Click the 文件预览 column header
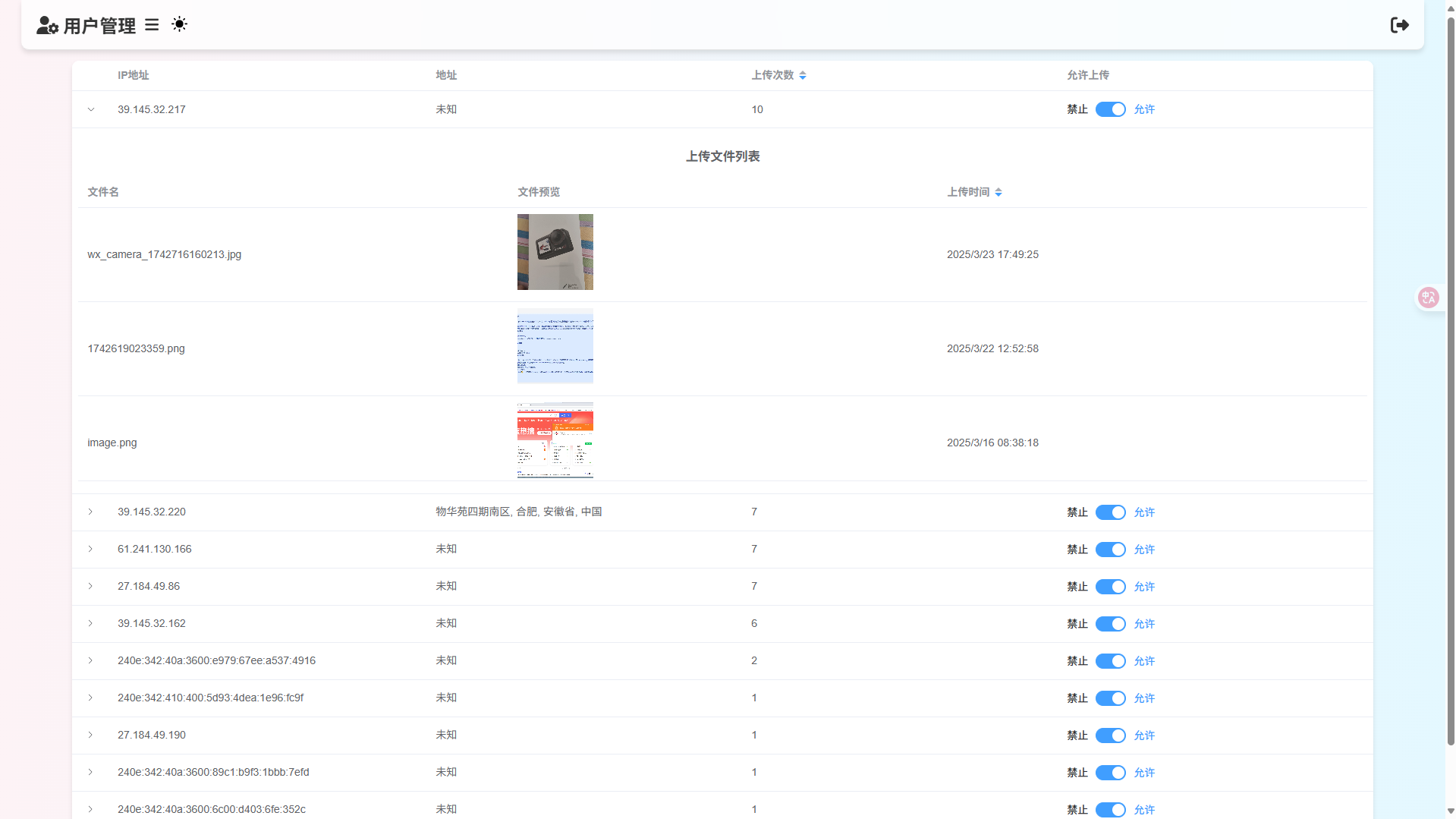The image size is (1456, 819). click(x=539, y=192)
